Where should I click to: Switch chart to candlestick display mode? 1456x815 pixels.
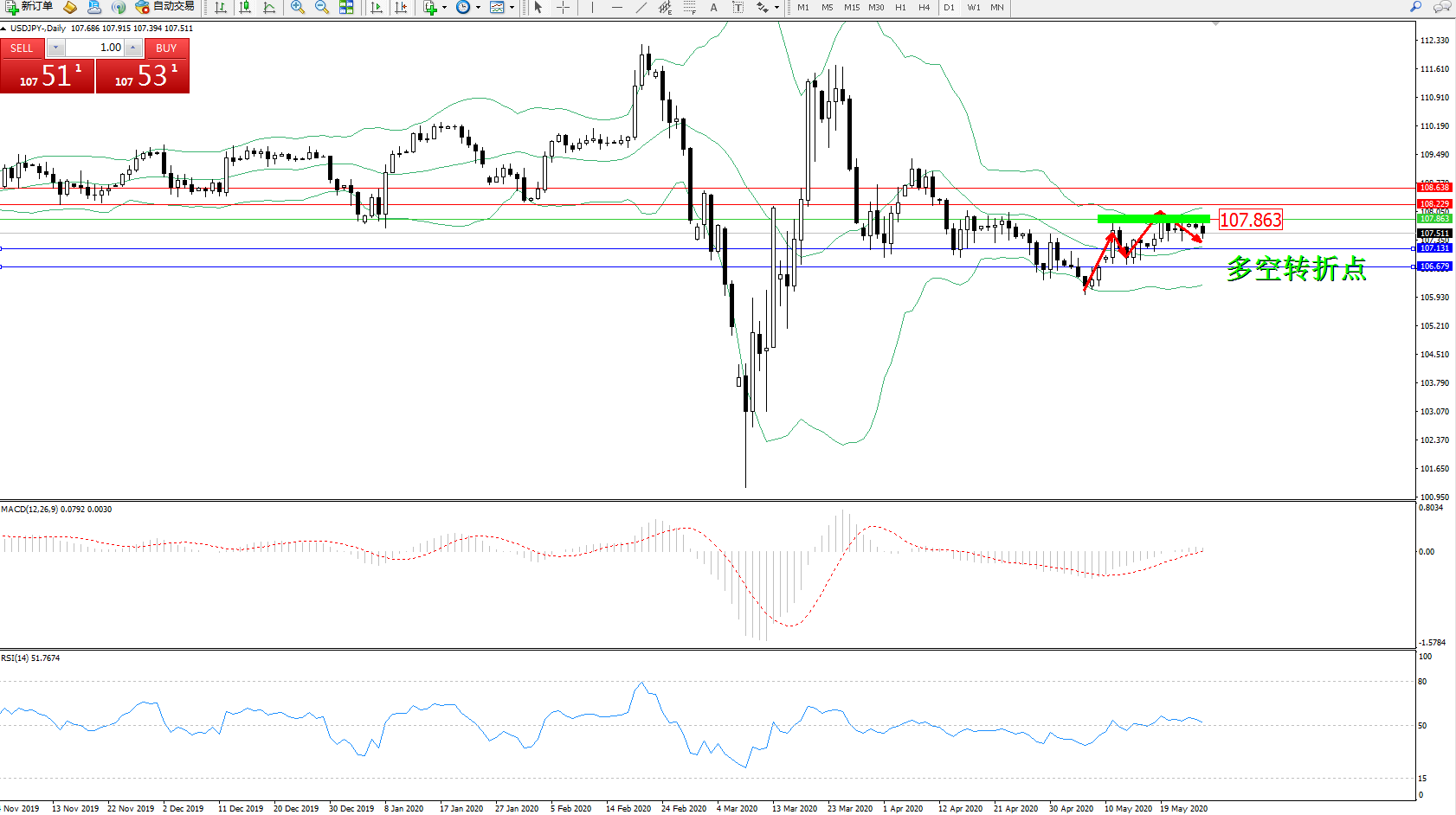pos(245,7)
